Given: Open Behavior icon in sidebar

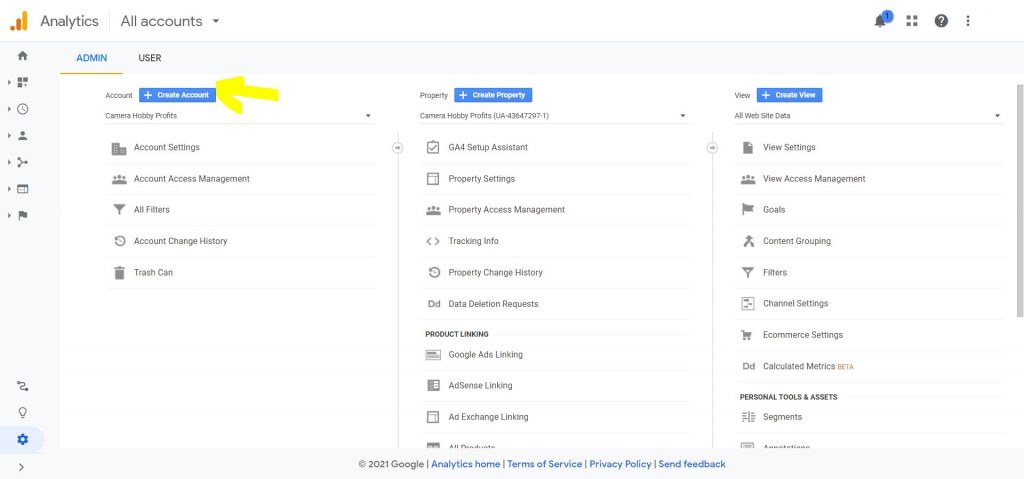Looking at the screenshot, I should tap(23, 189).
